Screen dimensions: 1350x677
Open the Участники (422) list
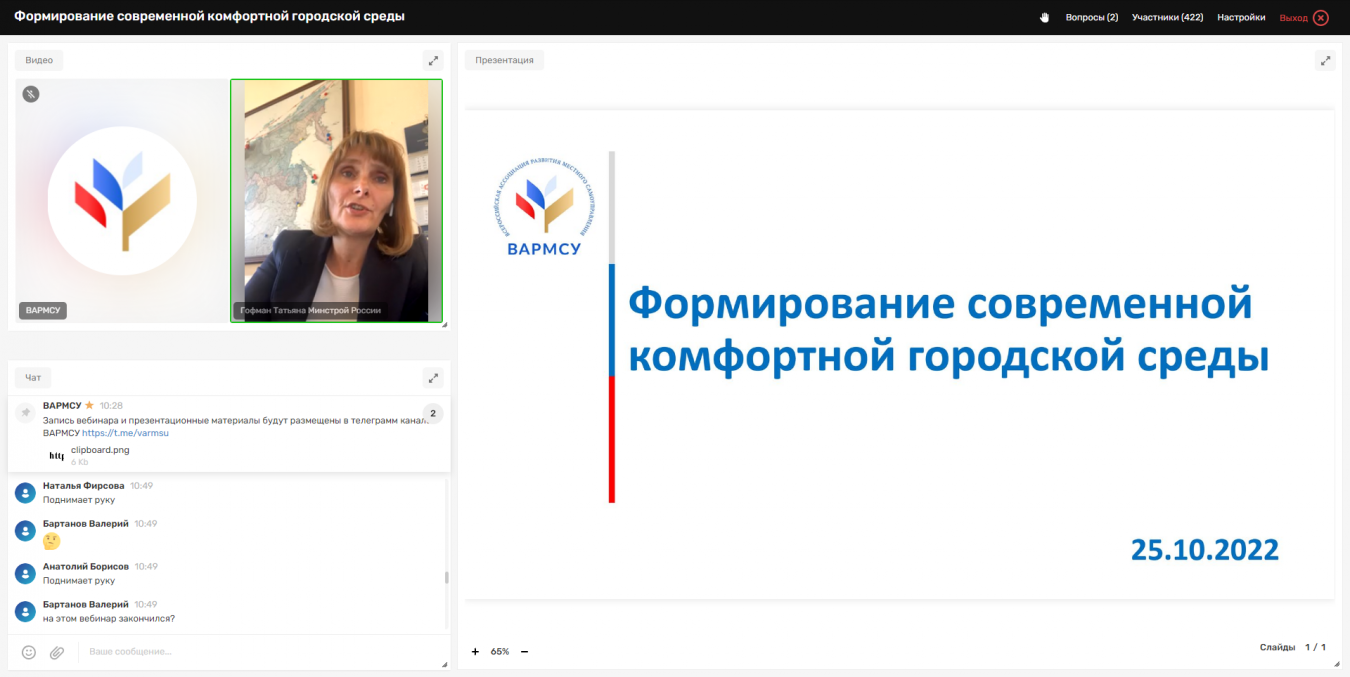click(1167, 17)
